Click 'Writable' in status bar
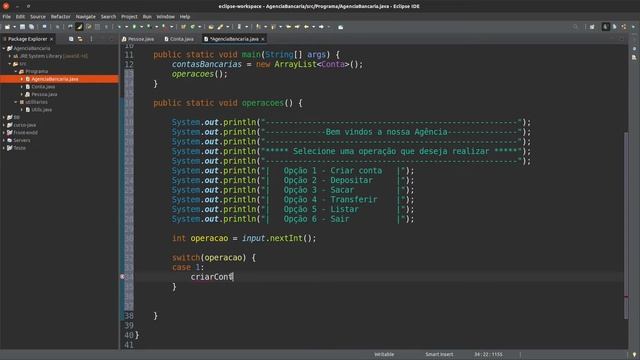The height and width of the screenshot is (360, 640). [384, 354]
